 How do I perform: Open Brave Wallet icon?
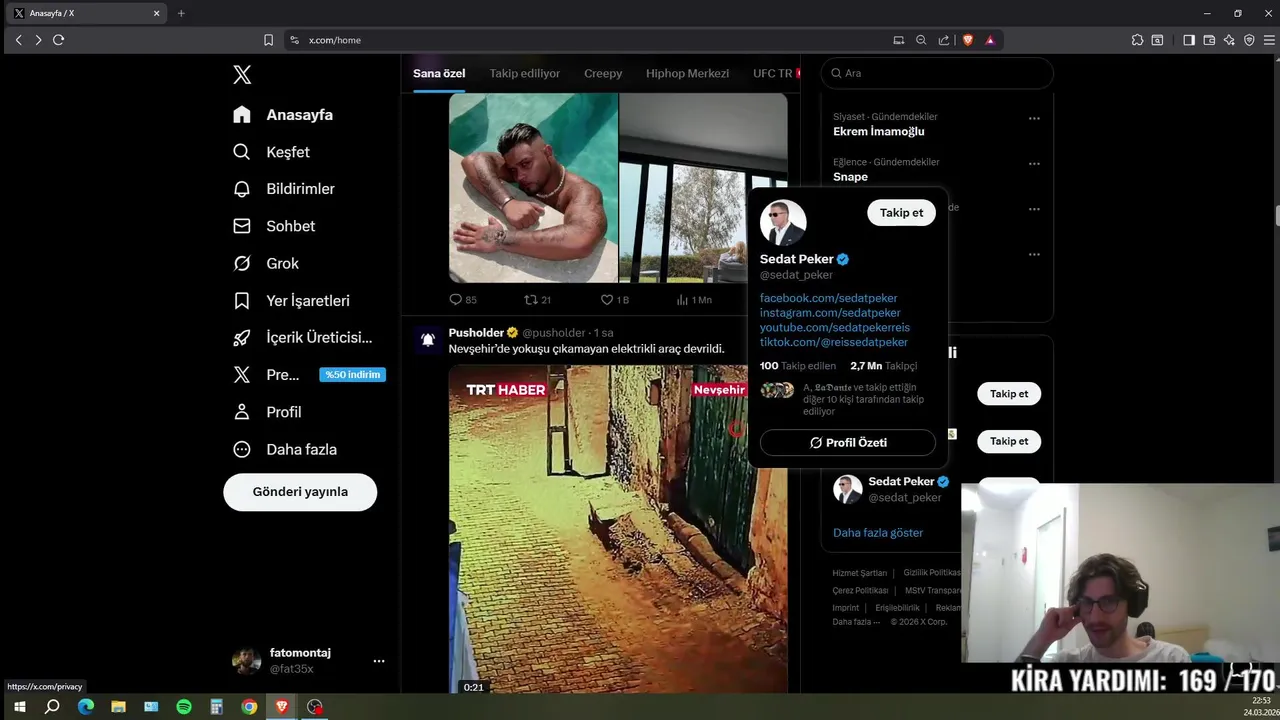(x=1209, y=40)
